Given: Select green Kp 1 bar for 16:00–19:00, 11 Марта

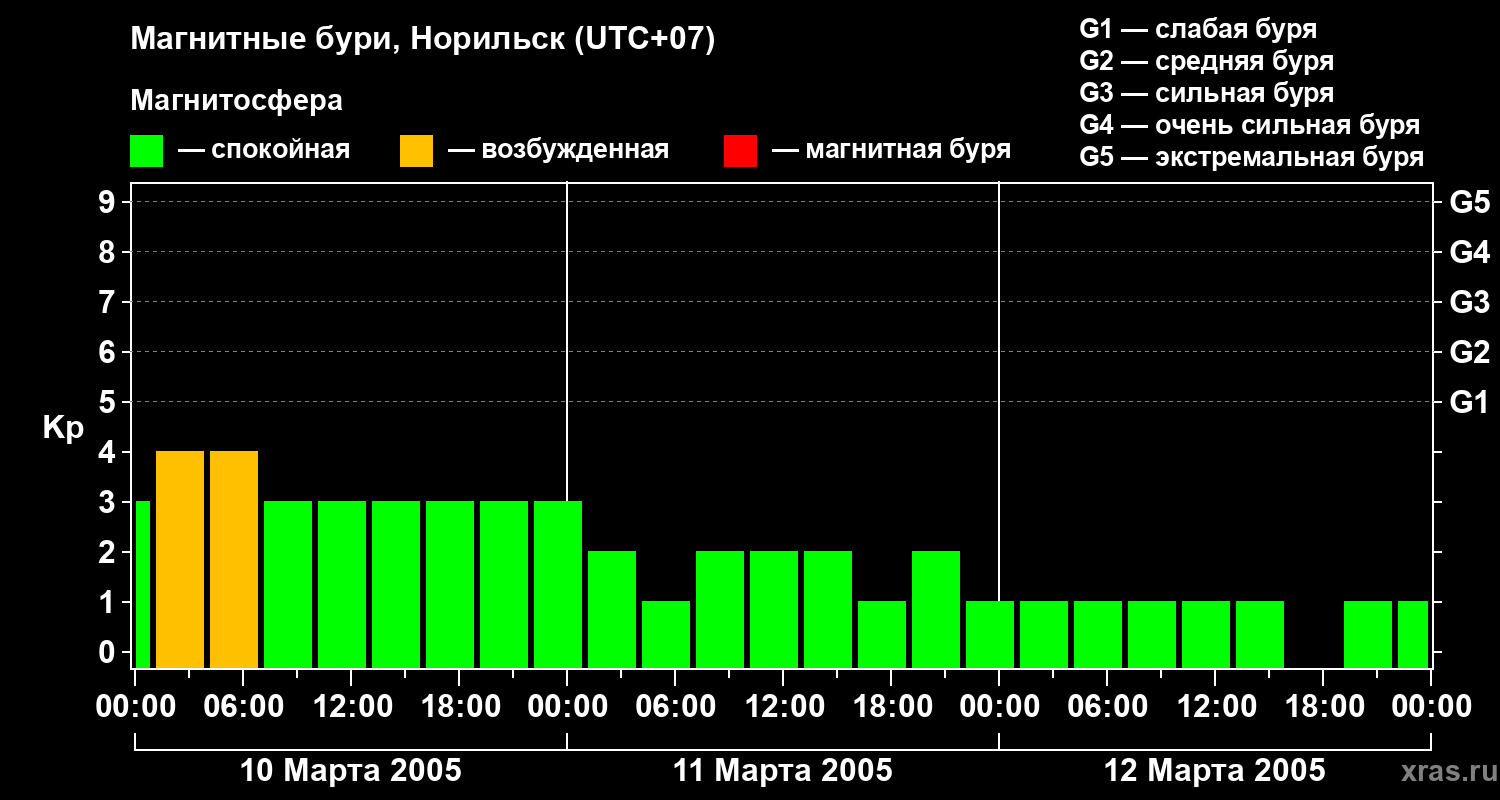Looking at the screenshot, I should pos(882,634).
